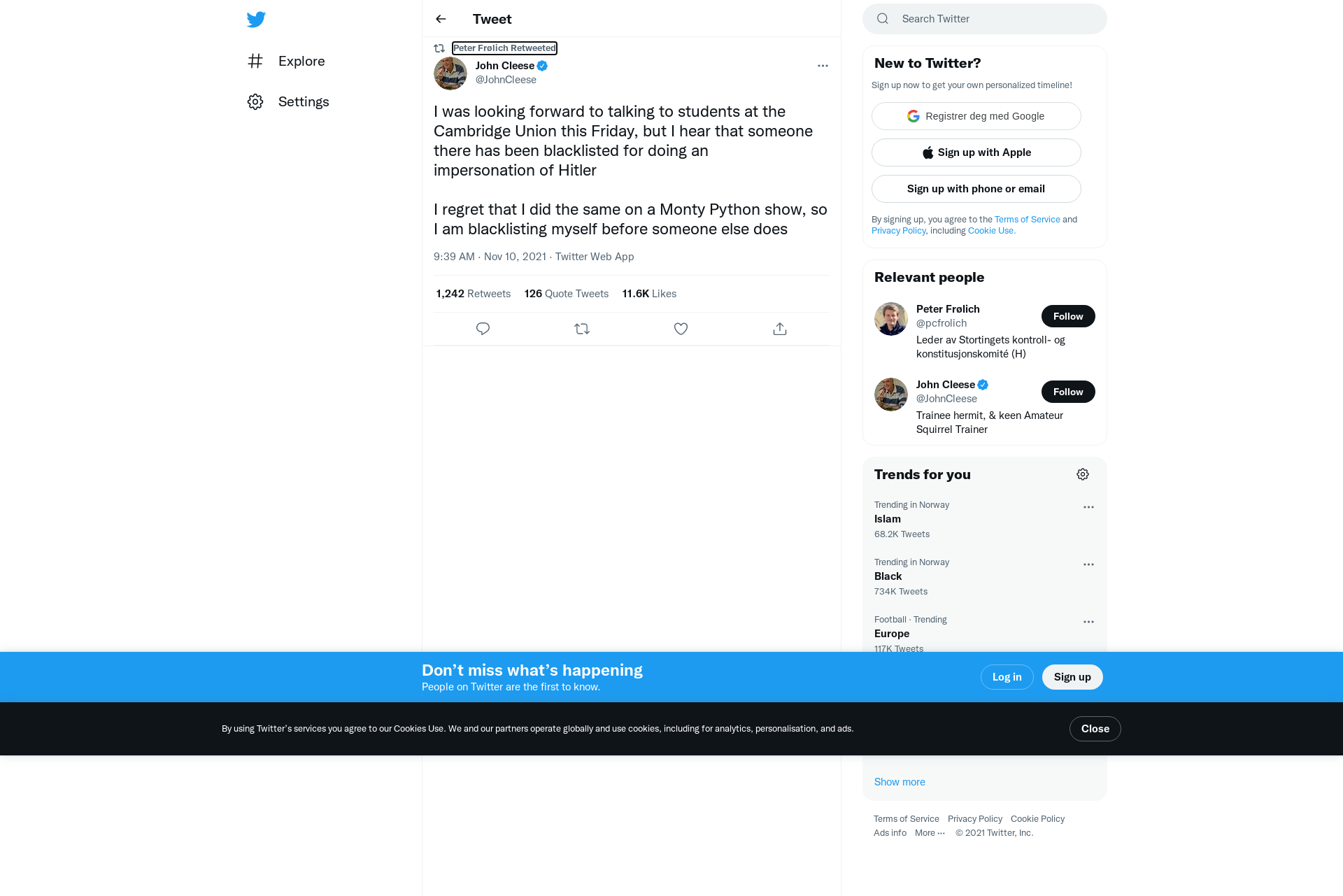Screen dimensions: 1343x896
Task: Click the Twitter bird logo
Action: 256,20
